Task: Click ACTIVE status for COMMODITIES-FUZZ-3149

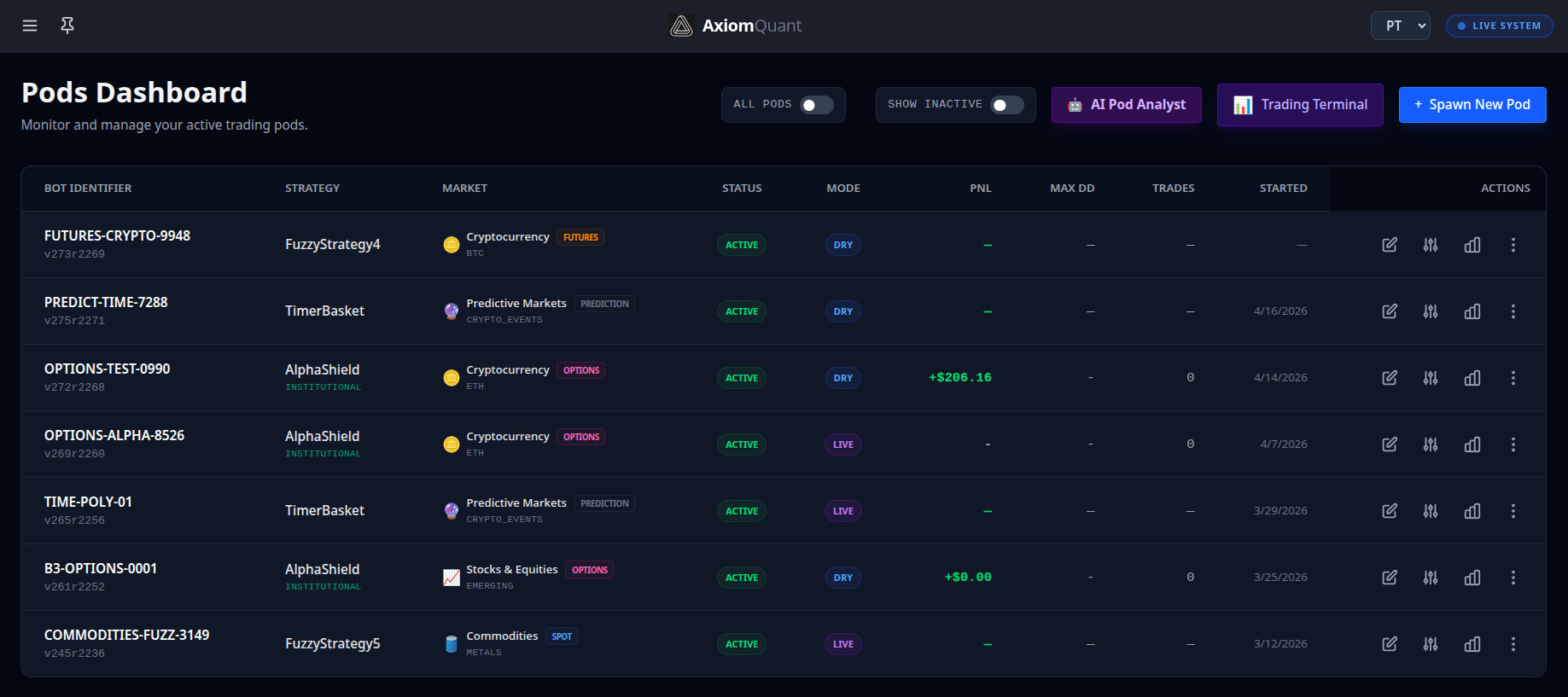Action: [742, 644]
